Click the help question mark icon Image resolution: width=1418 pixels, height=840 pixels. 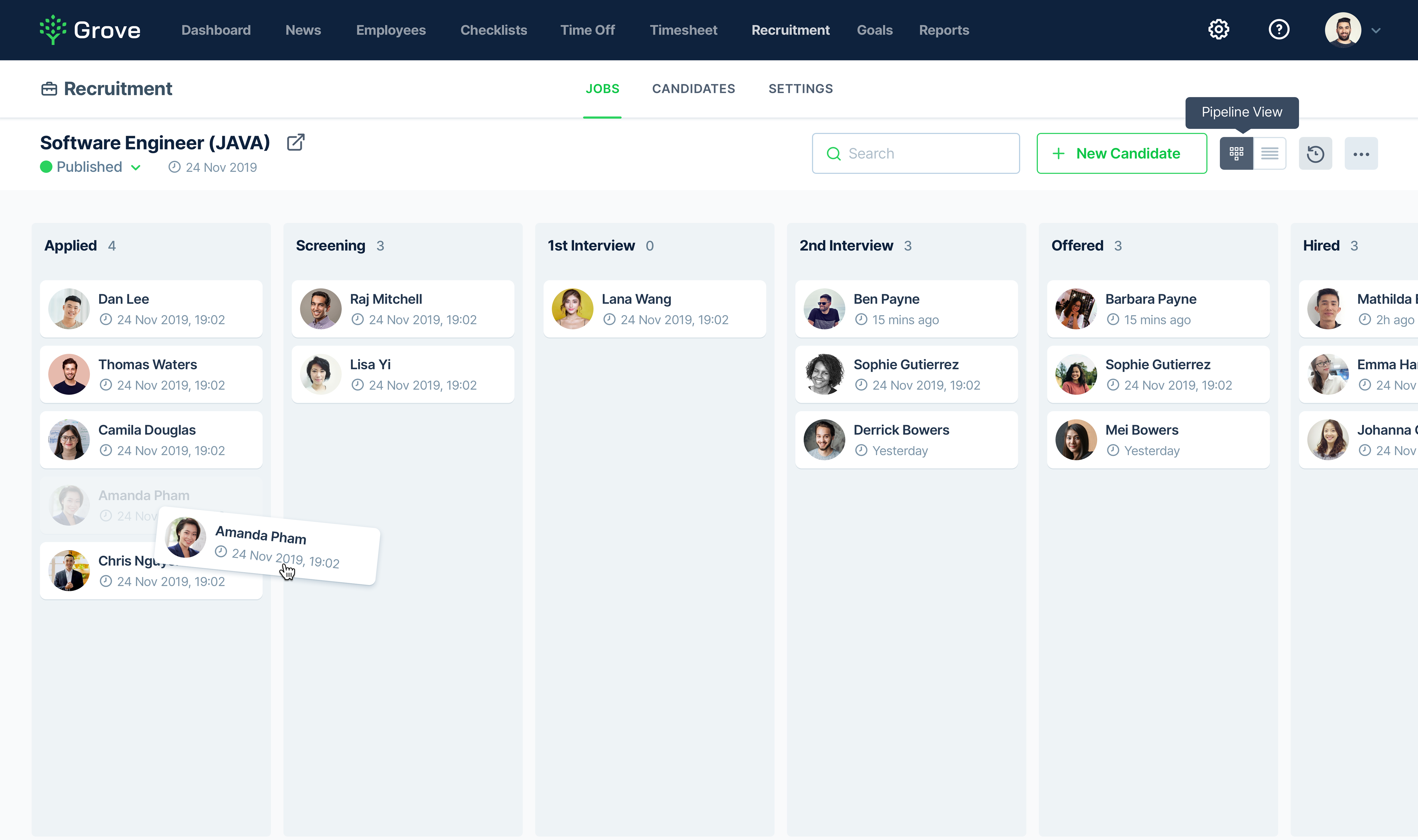tap(1279, 29)
